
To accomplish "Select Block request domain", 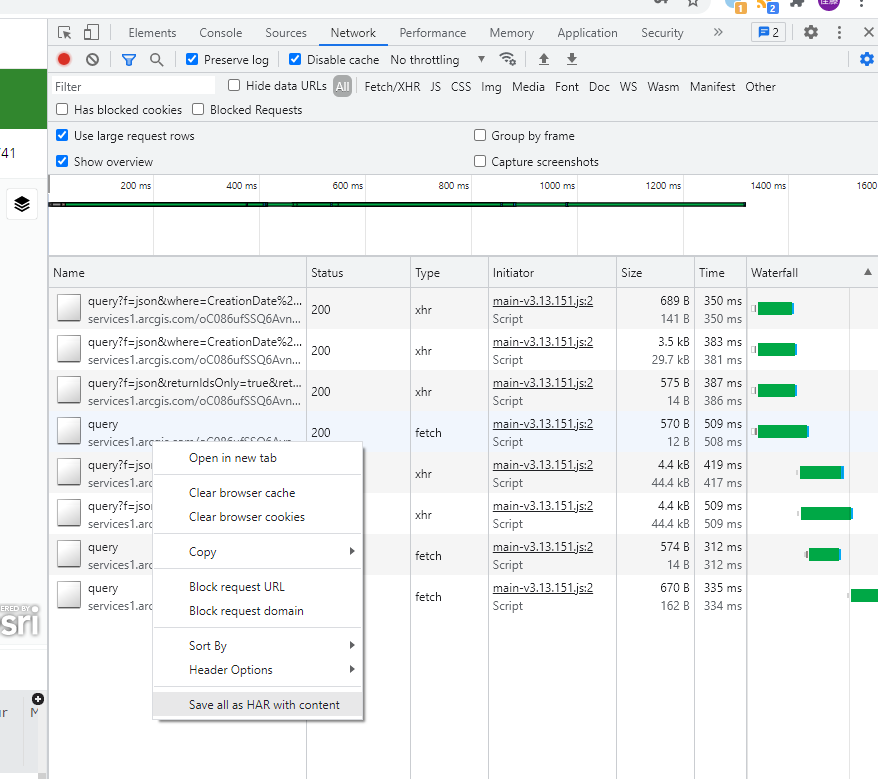I will pos(258,611).
